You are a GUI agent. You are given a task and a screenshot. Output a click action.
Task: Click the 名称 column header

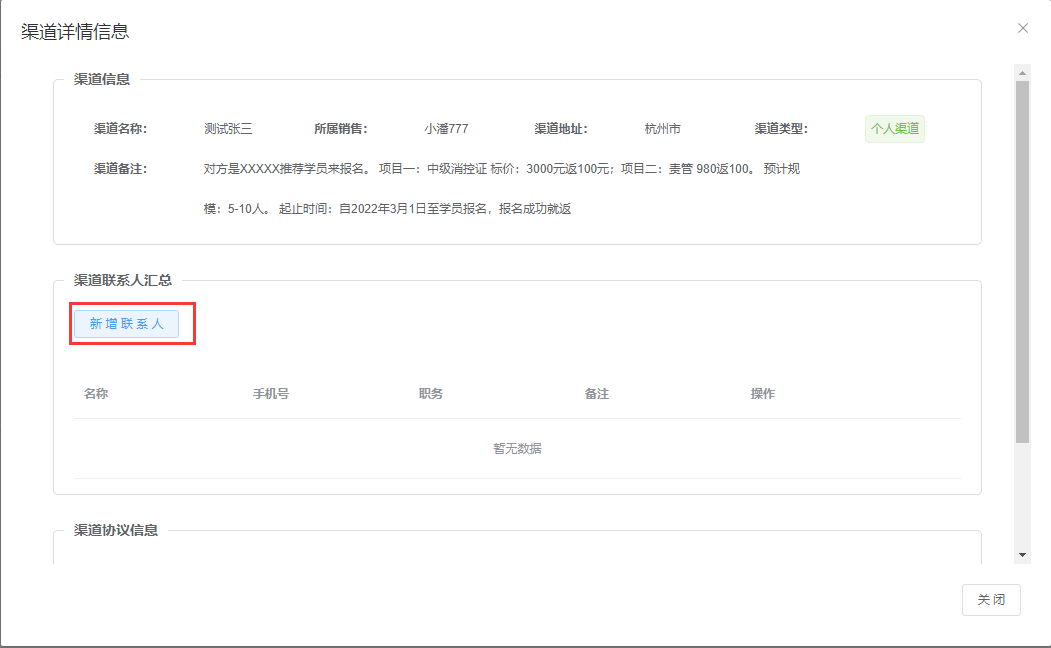pyautogui.click(x=96, y=394)
